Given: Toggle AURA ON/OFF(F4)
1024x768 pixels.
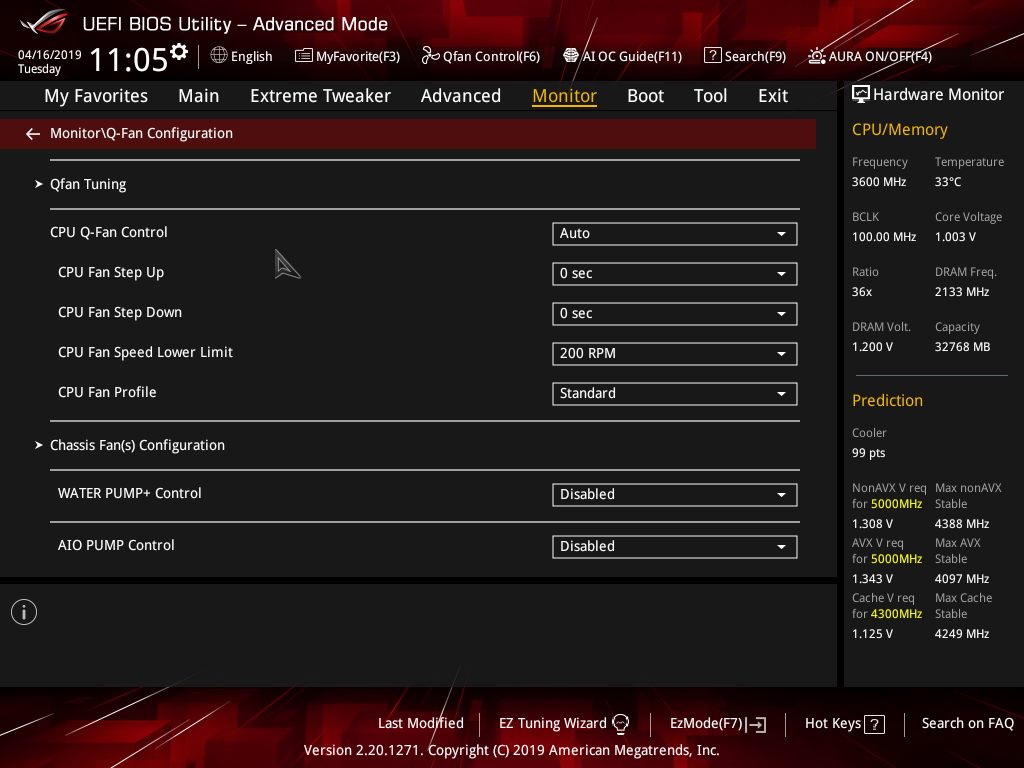Looking at the screenshot, I should click(x=870, y=56).
